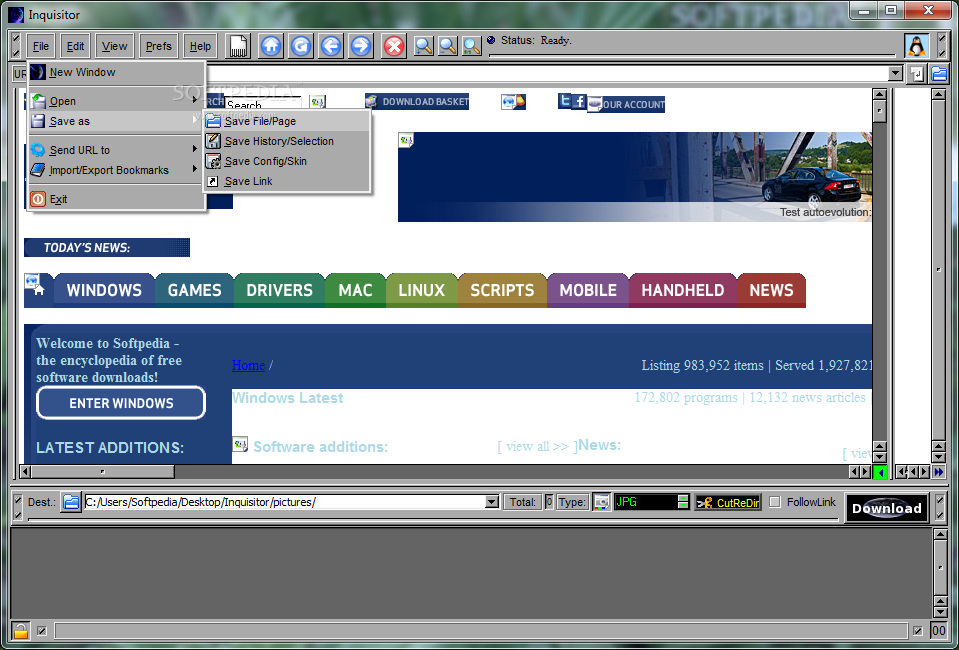Click the image type icon next to Type
Viewport: 959px width, 650px height.
click(x=602, y=502)
